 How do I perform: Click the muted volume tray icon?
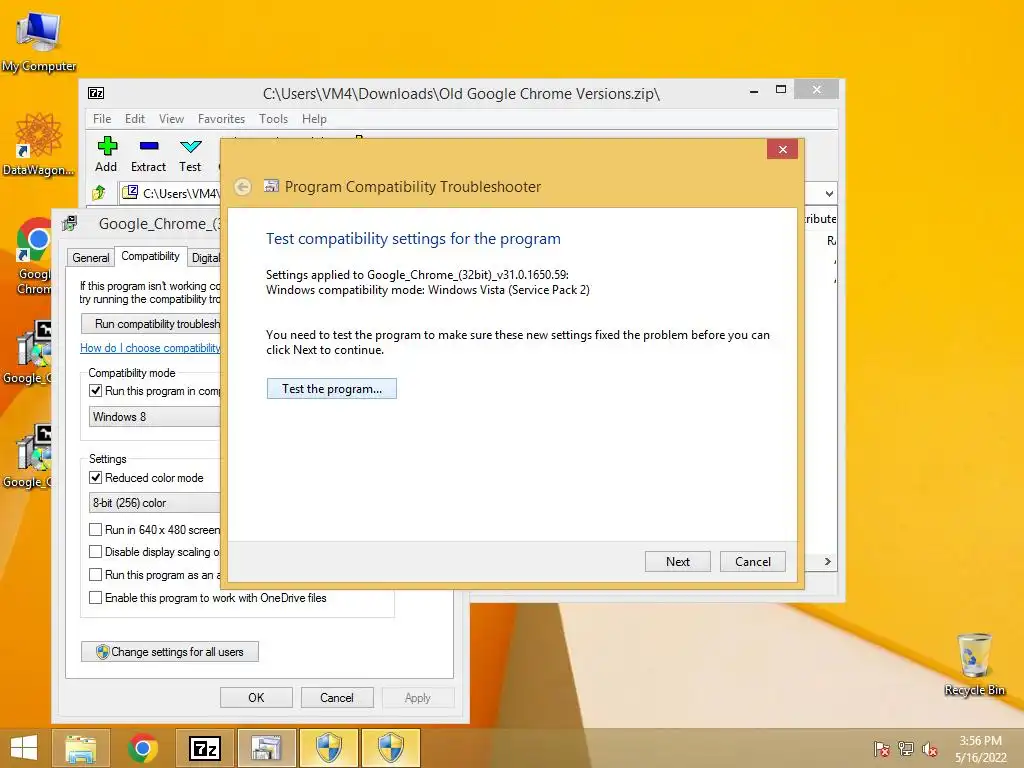point(930,749)
